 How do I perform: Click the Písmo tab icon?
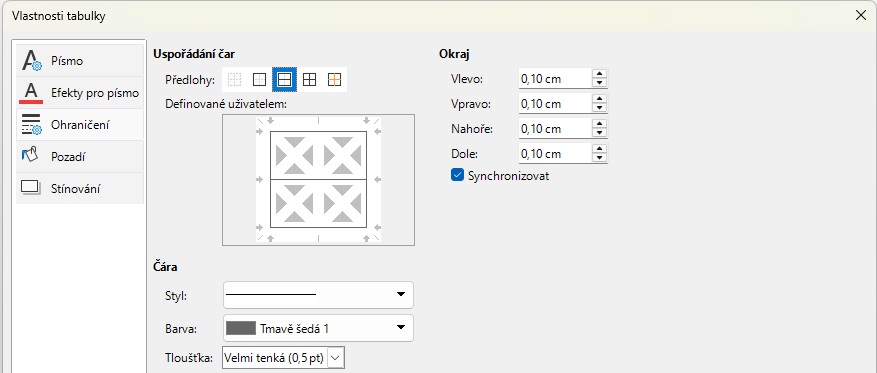[31, 61]
